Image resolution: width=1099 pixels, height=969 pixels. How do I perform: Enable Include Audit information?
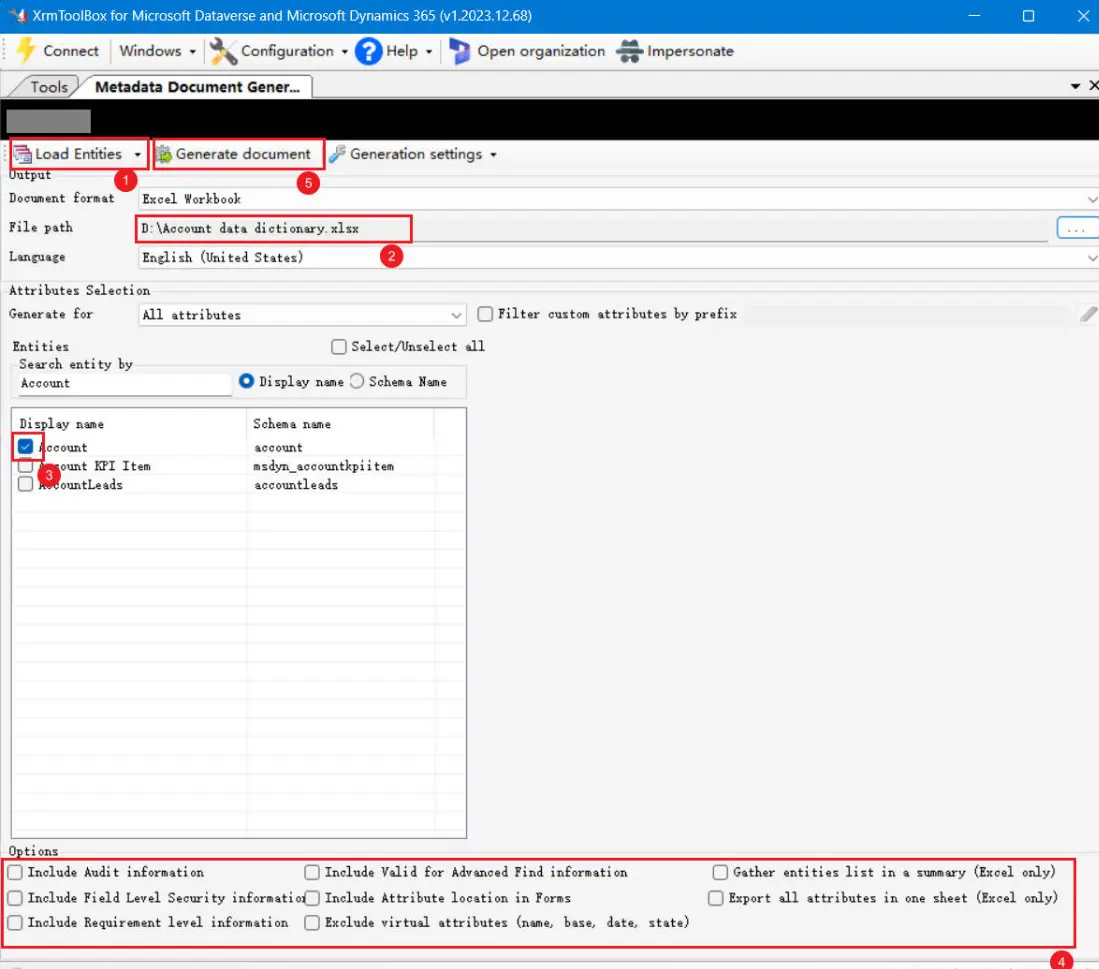point(15,871)
